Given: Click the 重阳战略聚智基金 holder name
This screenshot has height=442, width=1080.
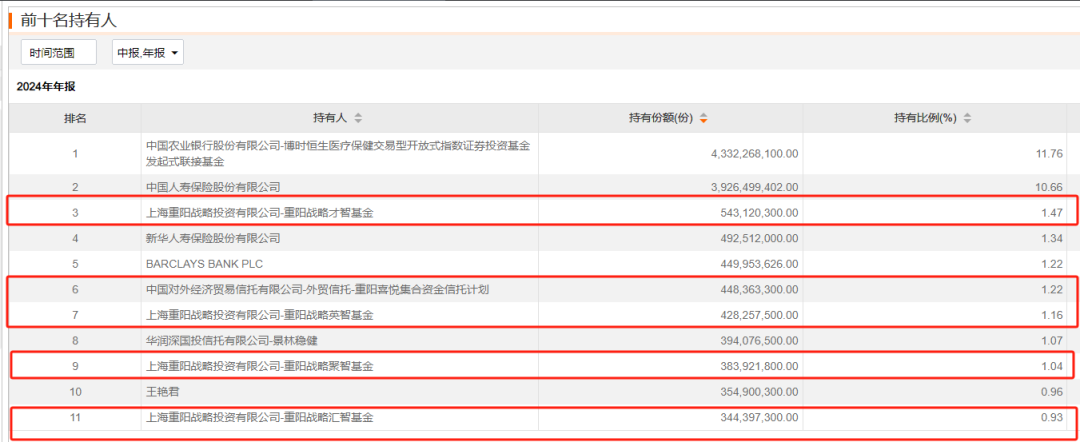Looking at the screenshot, I should (x=260, y=366).
